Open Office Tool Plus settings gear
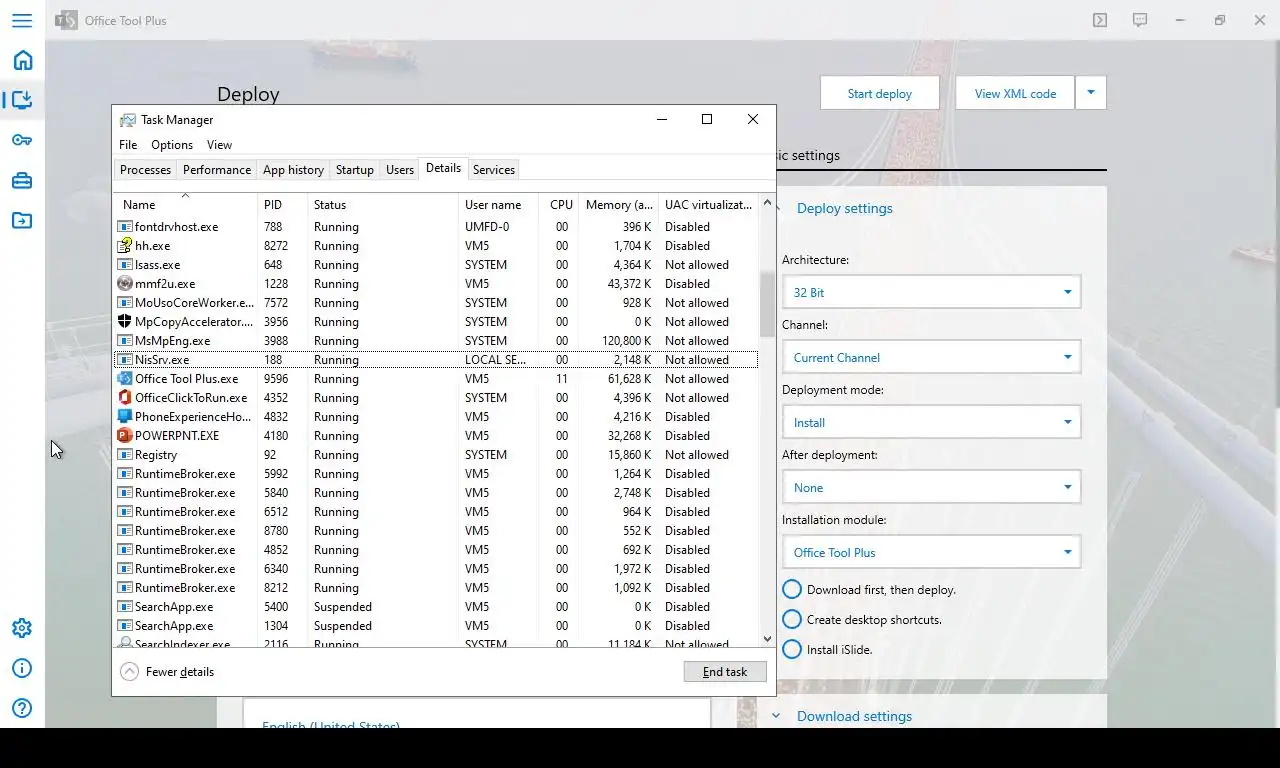 (22, 628)
